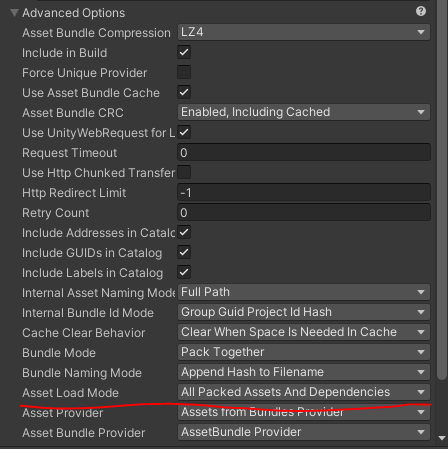448x449 pixels.
Task: Open Bundle Mode dropdown showing Pack Together
Action: [x=304, y=352]
